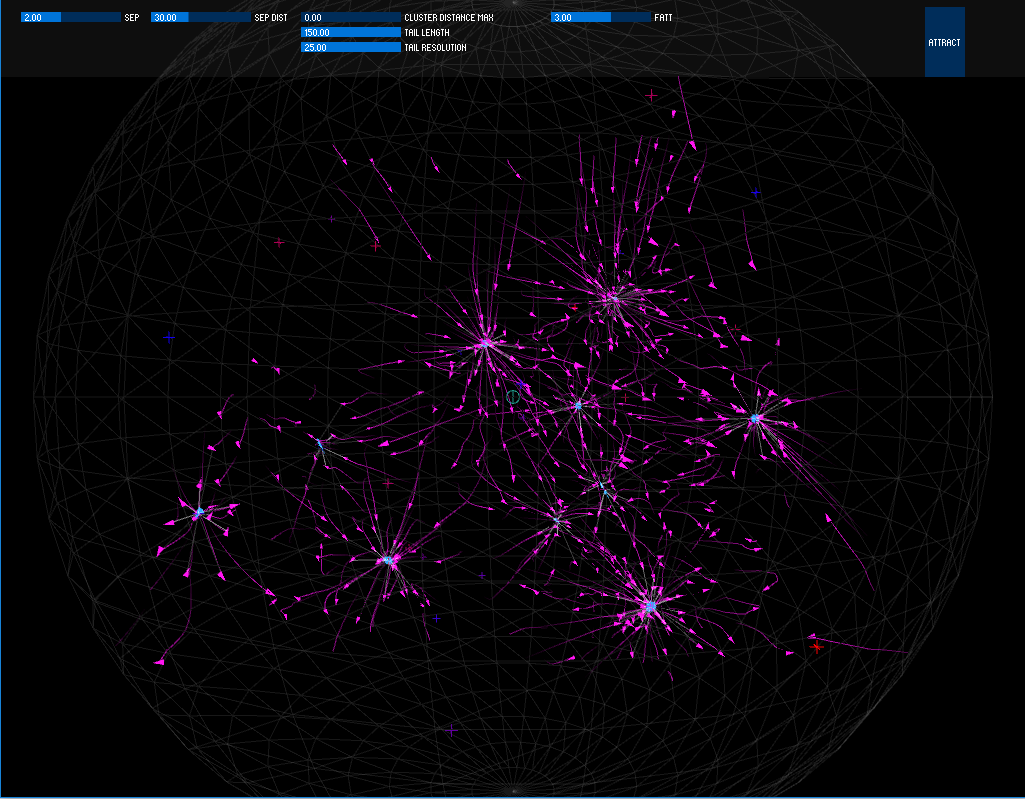This screenshot has height=799, width=1025.
Task: Click the SEP value readout field
Action: tap(35, 16)
